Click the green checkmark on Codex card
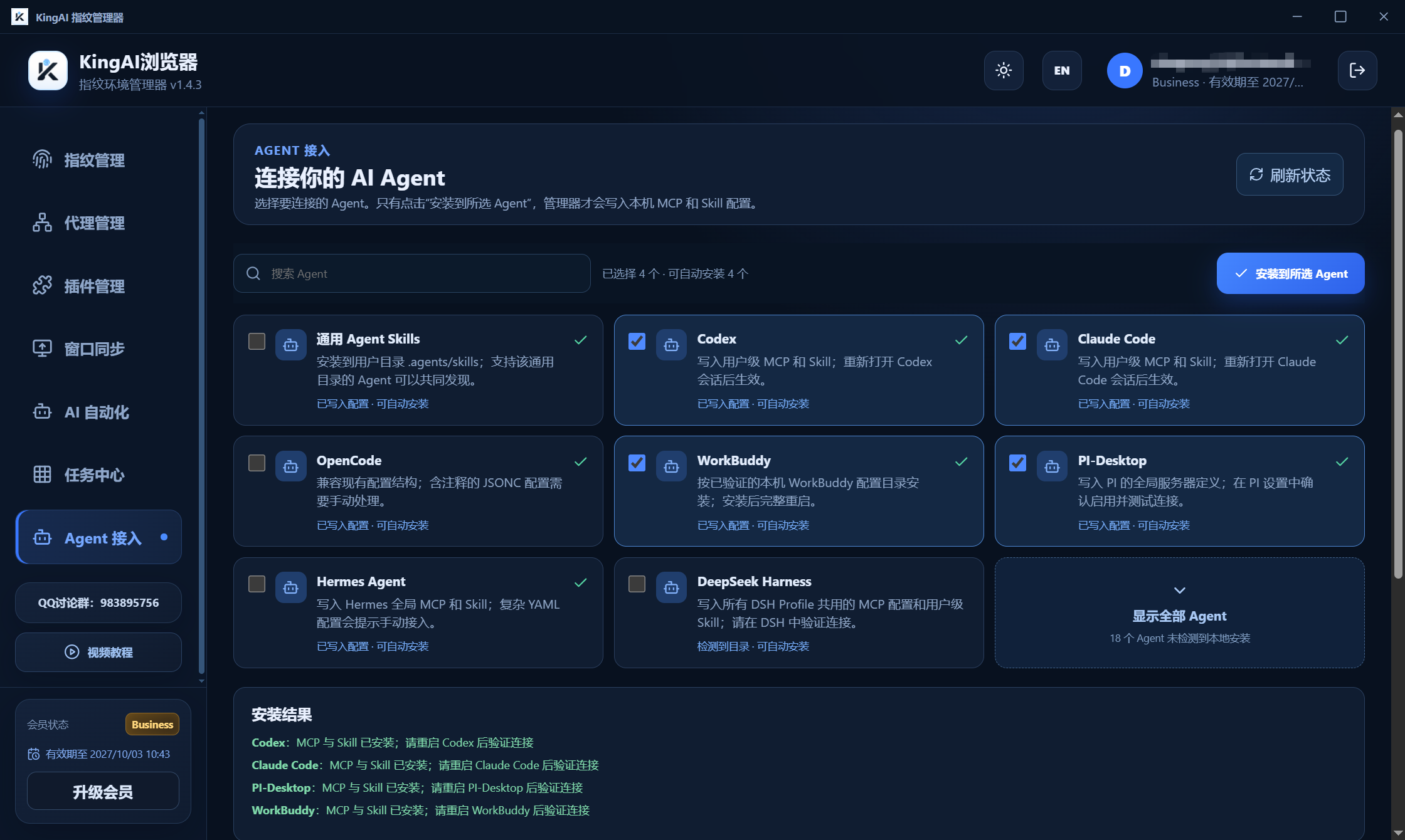 tap(961, 340)
